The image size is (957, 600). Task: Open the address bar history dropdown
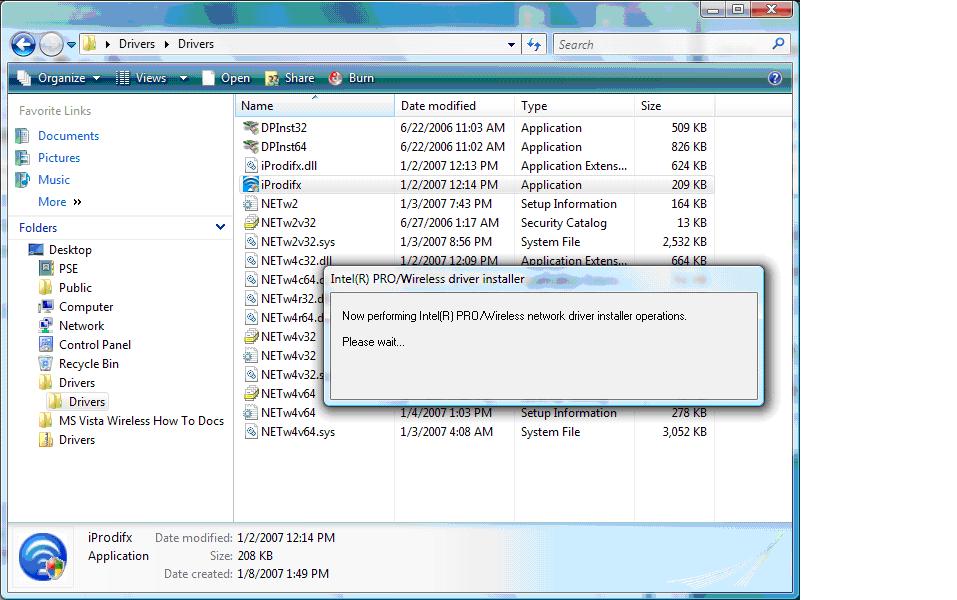[511, 45]
